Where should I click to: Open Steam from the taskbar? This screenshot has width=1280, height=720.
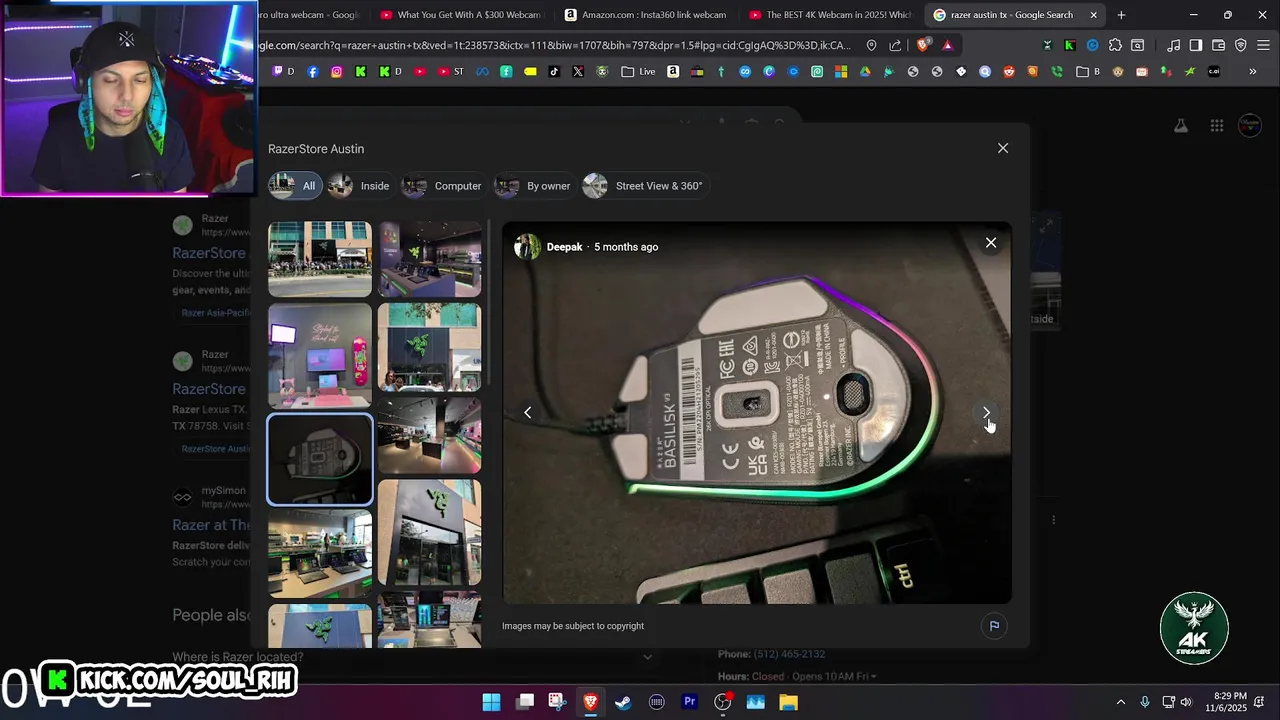623,702
